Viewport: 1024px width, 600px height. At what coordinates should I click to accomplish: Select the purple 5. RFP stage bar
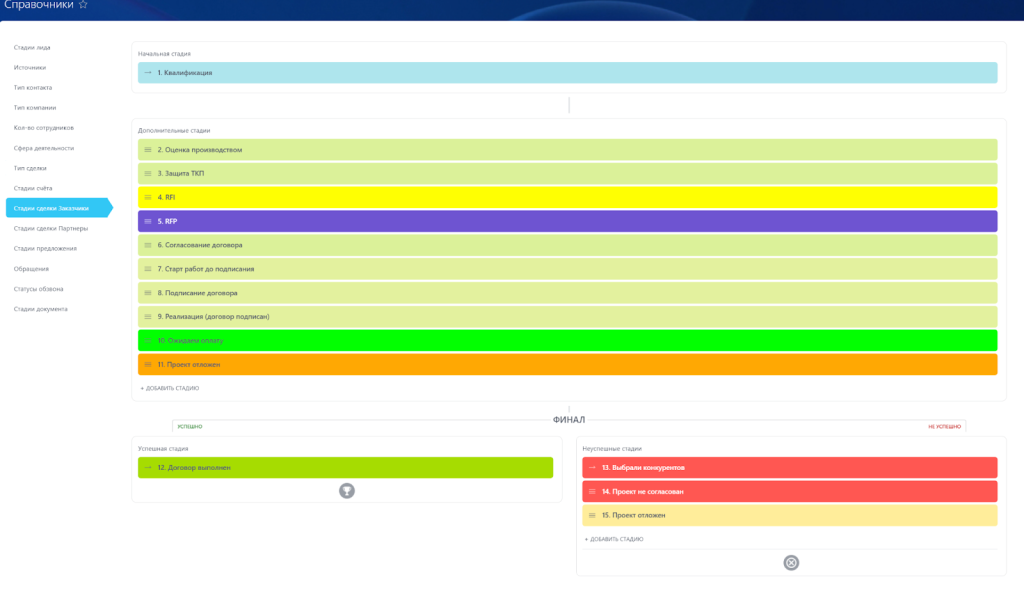[567, 221]
